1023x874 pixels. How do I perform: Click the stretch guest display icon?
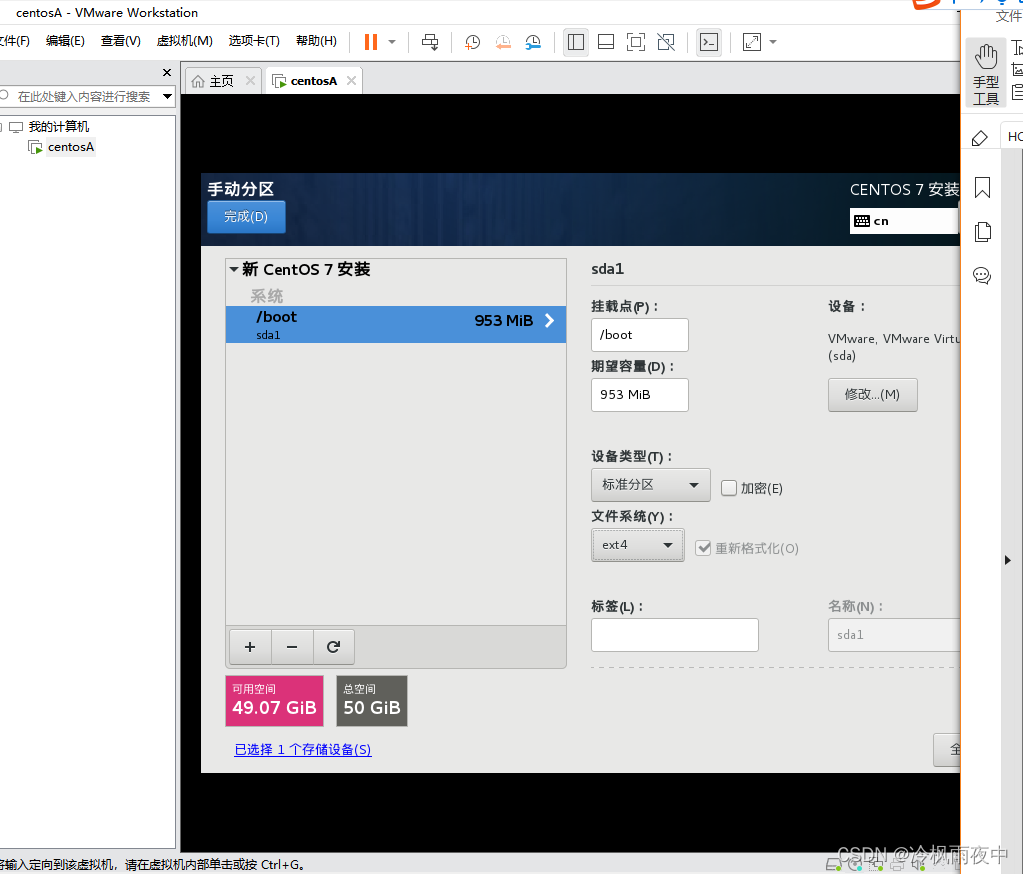(752, 42)
